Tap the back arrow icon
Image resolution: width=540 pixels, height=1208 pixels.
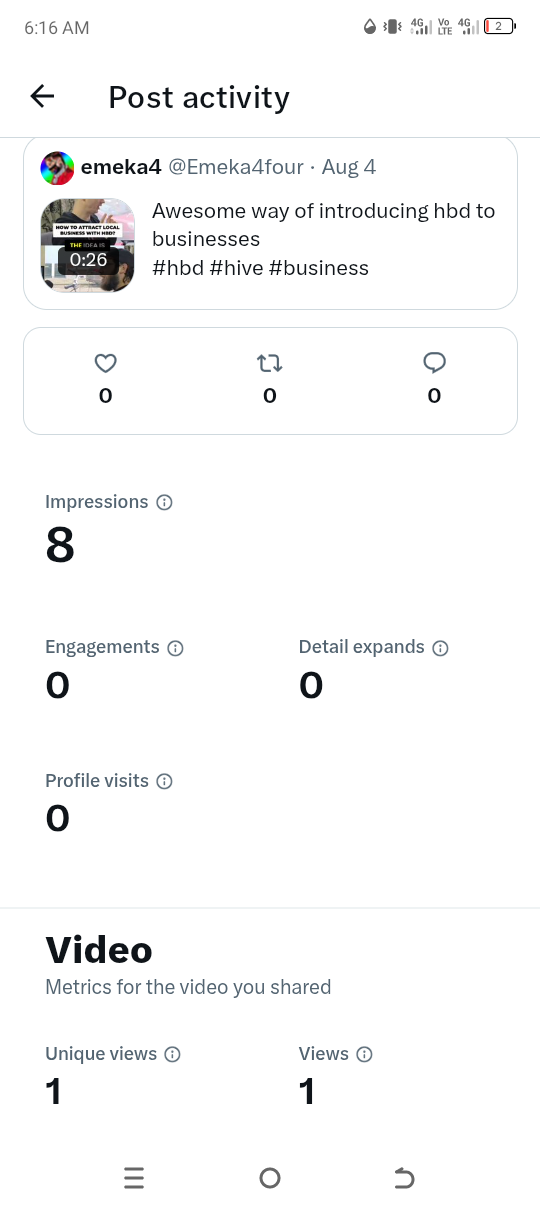coord(42,96)
